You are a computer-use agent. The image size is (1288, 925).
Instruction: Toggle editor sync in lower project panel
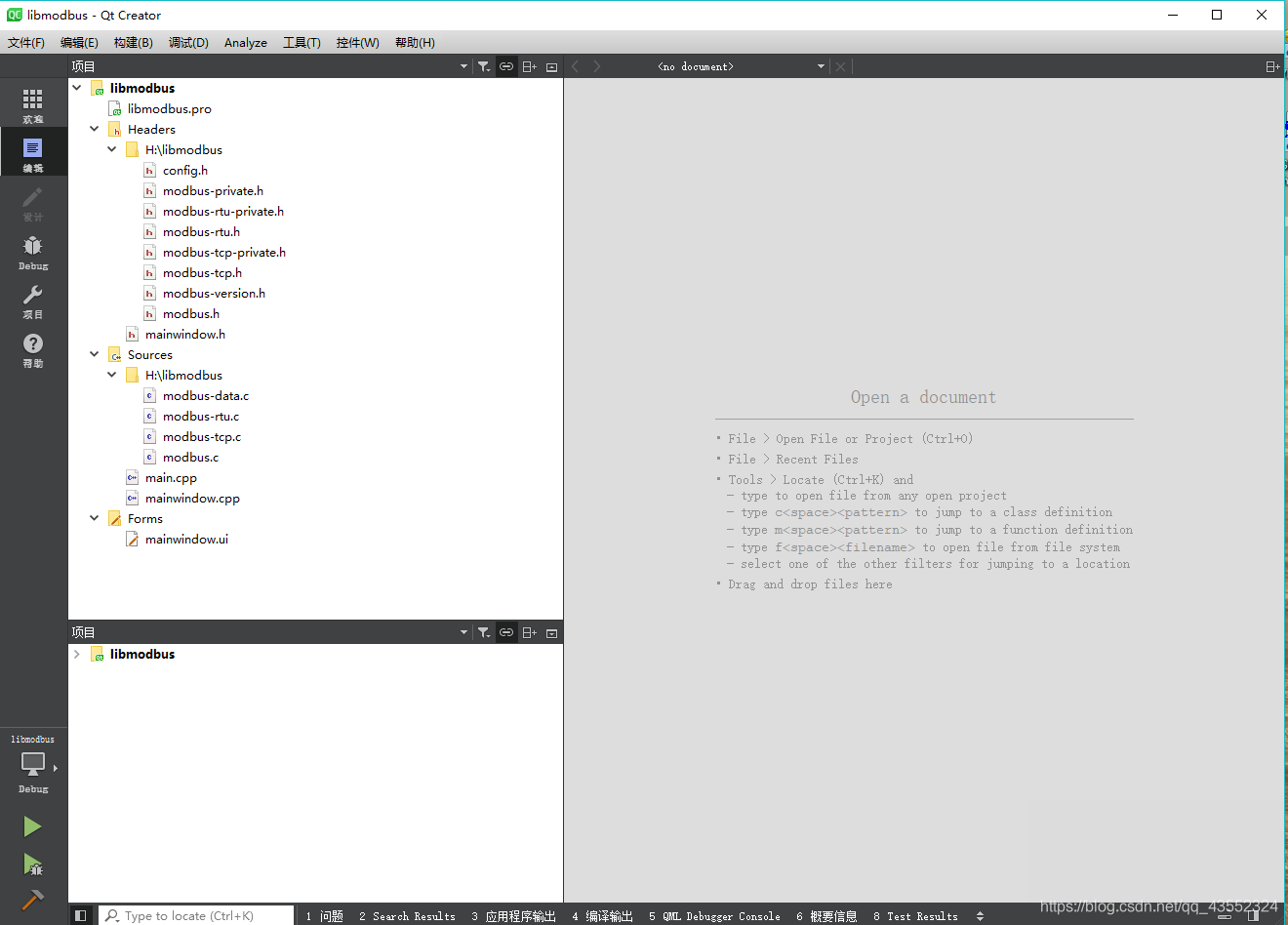pos(506,632)
